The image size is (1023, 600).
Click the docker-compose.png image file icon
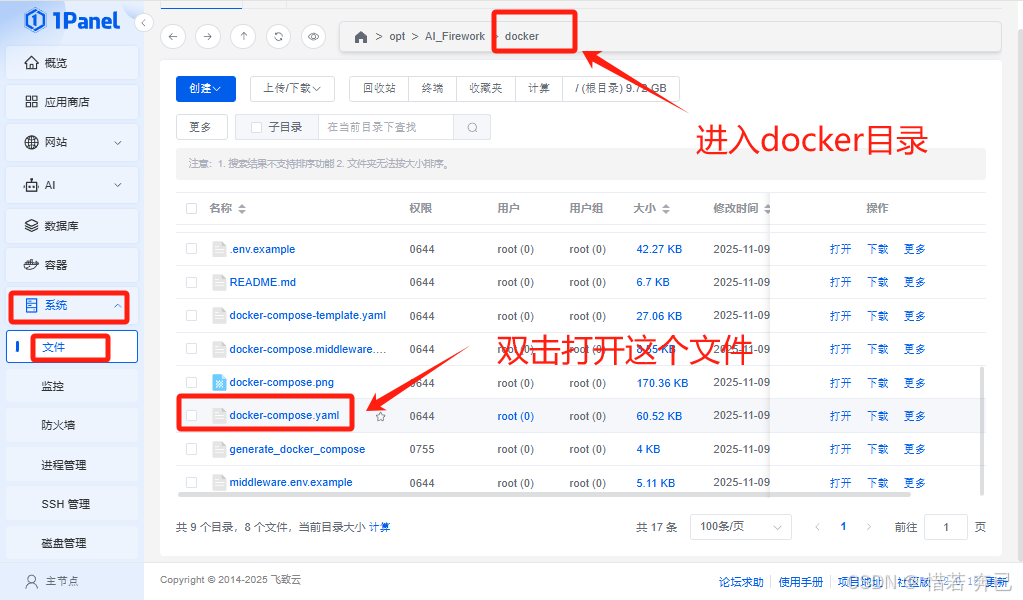(219, 382)
